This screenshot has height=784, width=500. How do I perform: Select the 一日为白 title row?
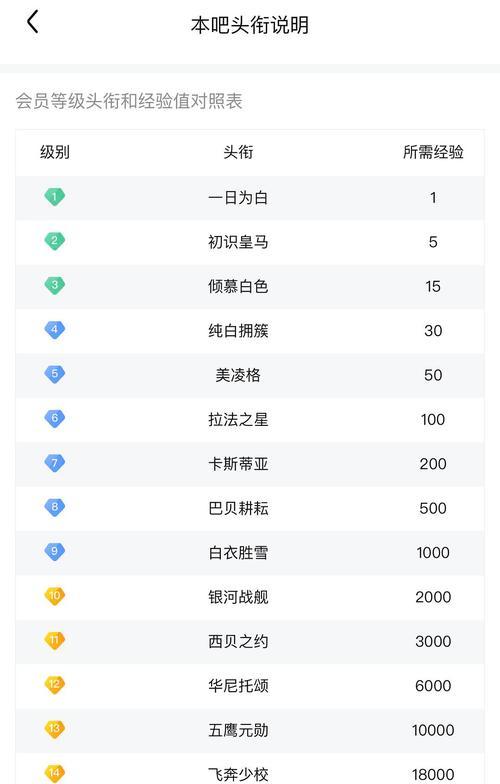tap(250, 198)
